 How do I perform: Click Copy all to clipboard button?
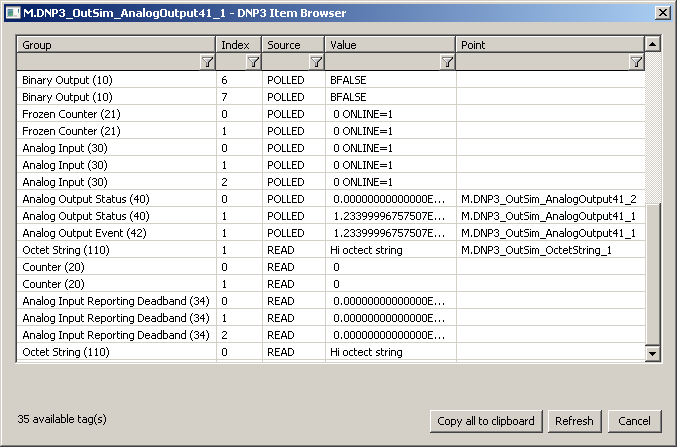coord(486,421)
